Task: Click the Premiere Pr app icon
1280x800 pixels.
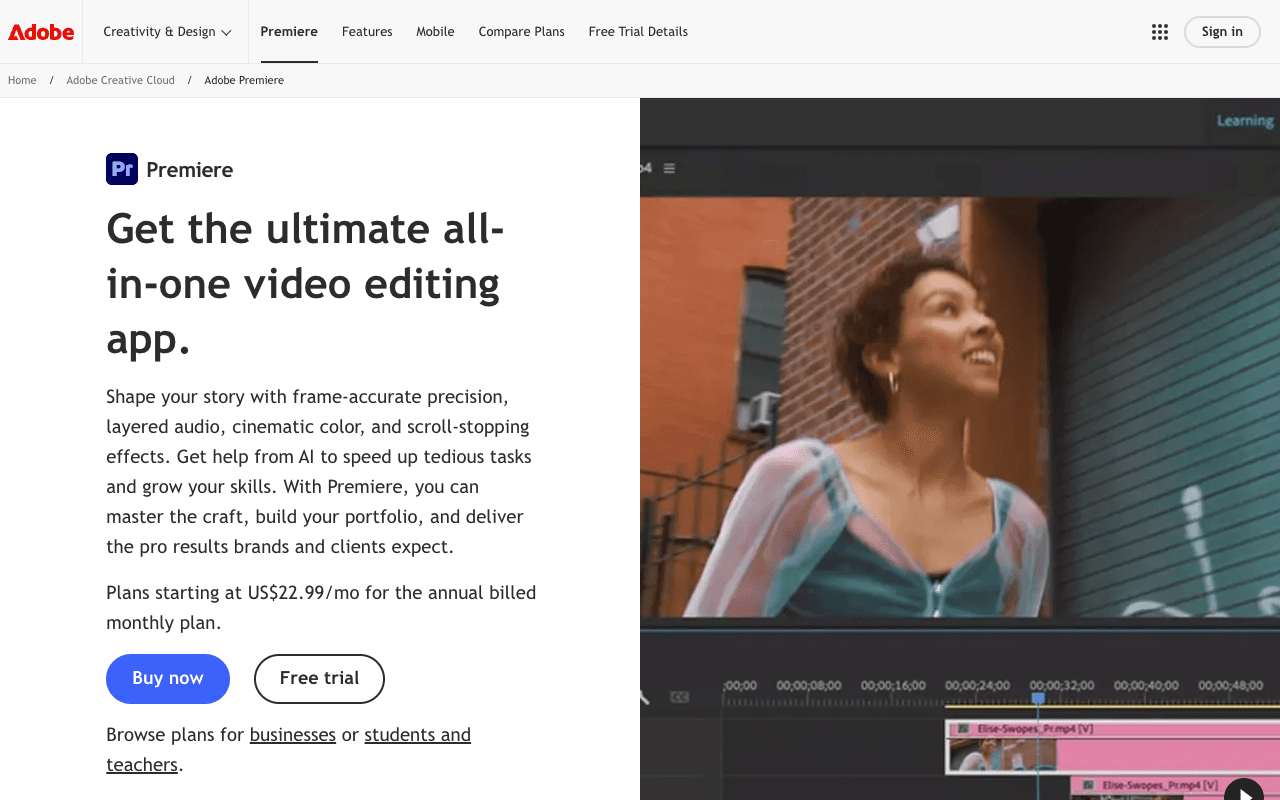Action: pos(121,169)
